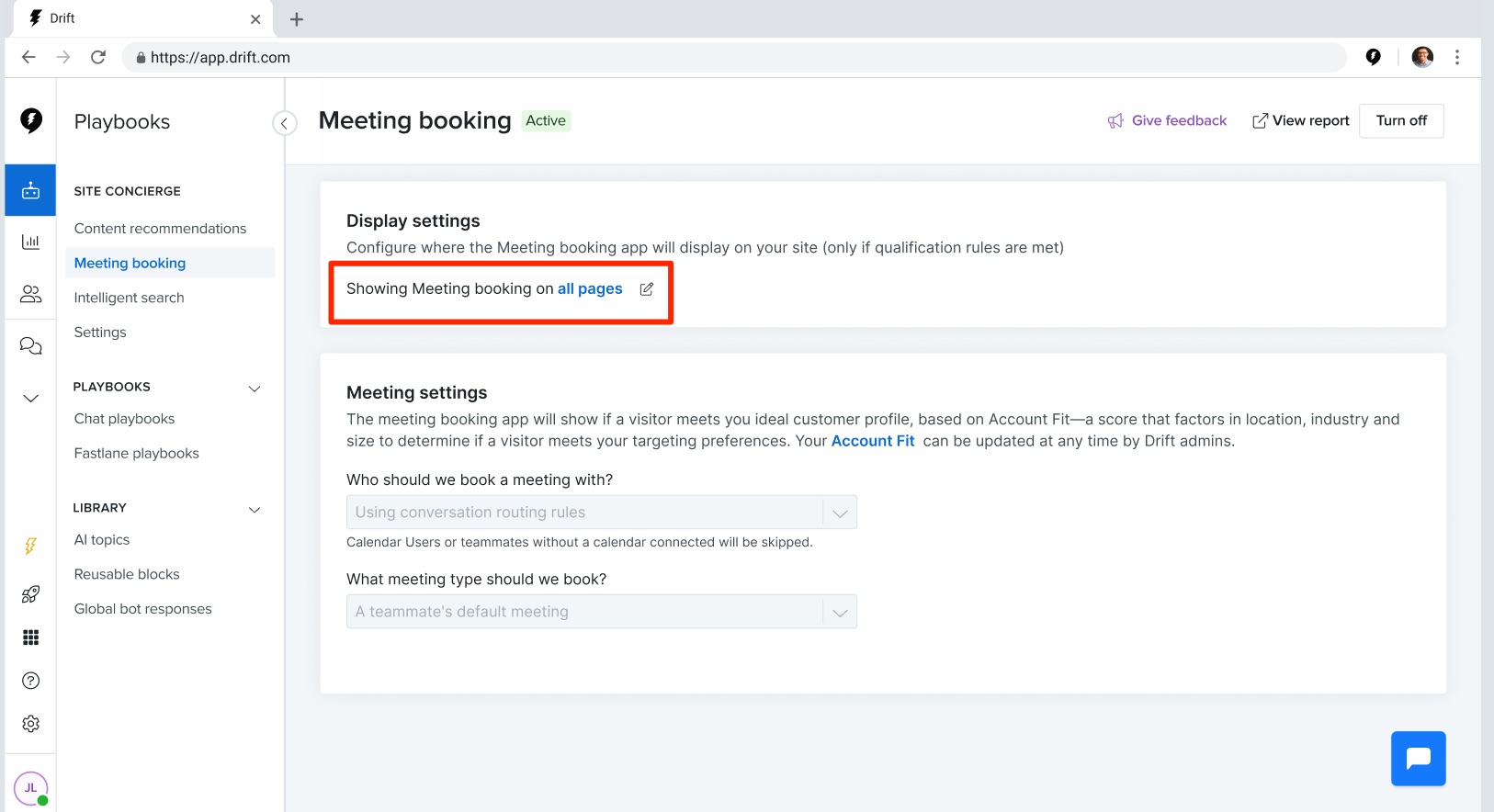The image size is (1494, 812).
Task: Collapse the Playbooks side panel
Action: click(x=285, y=123)
